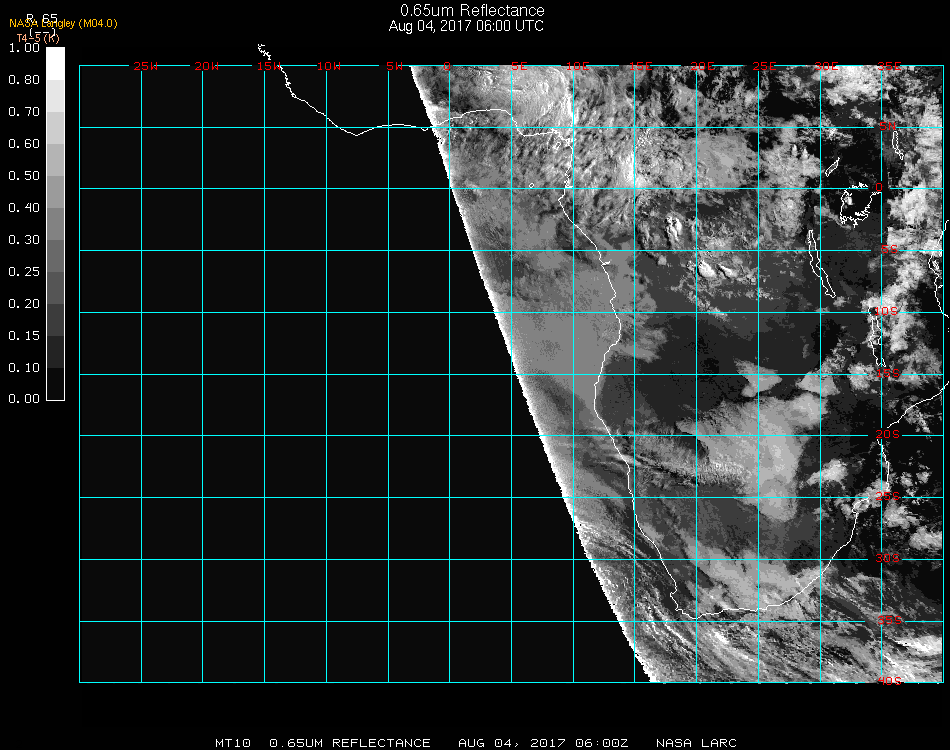This screenshot has height=750, width=950.
Task: Click the NASA LARC footer text
Action: (697, 743)
